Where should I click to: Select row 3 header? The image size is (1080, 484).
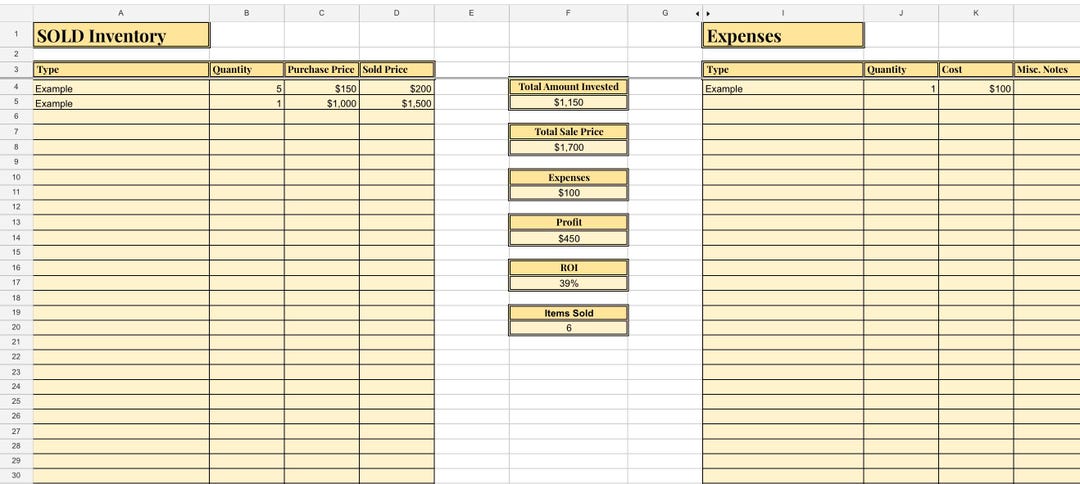pos(16,70)
